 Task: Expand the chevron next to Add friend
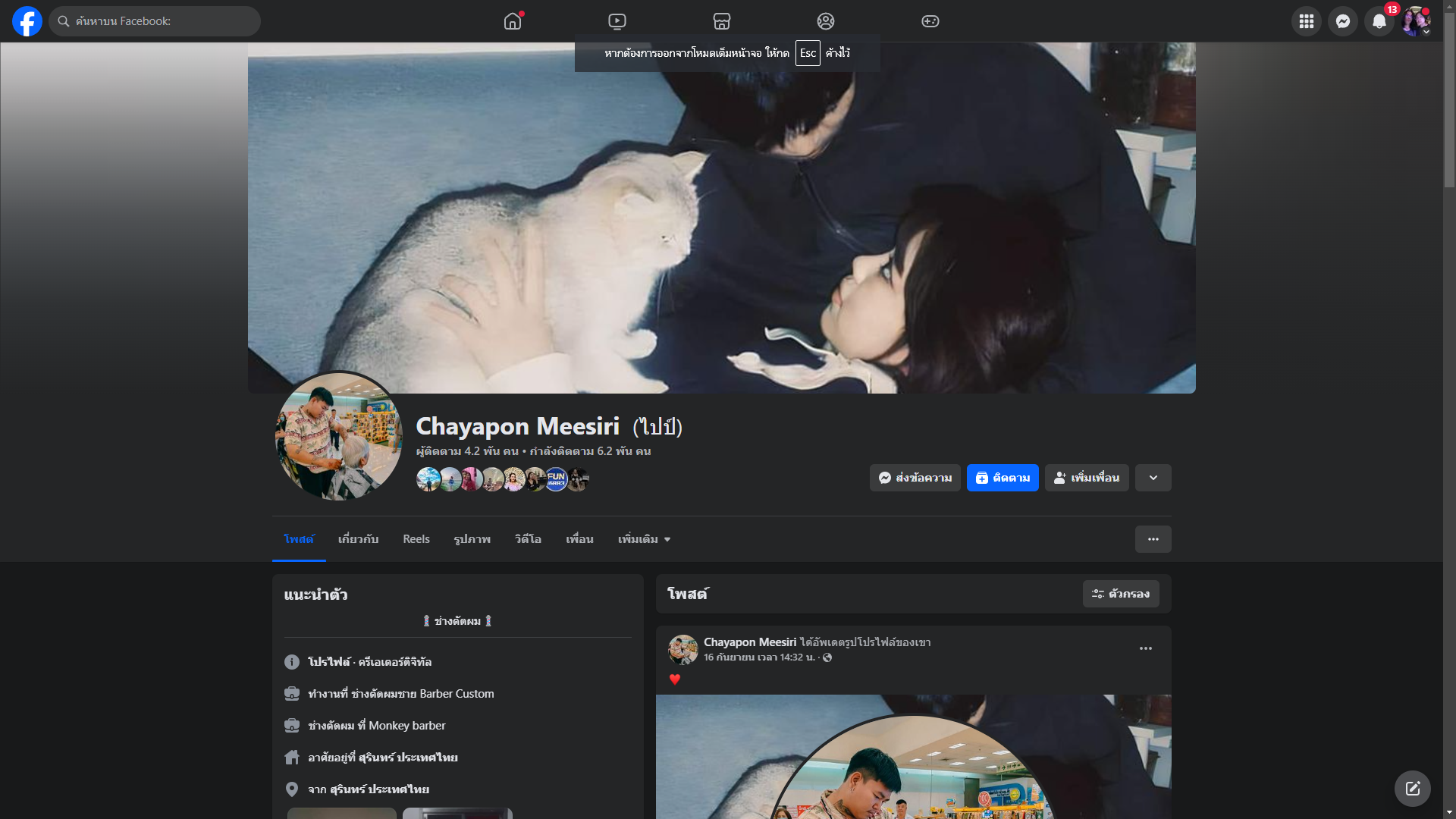pyautogui.click(x=1153, y=478)
